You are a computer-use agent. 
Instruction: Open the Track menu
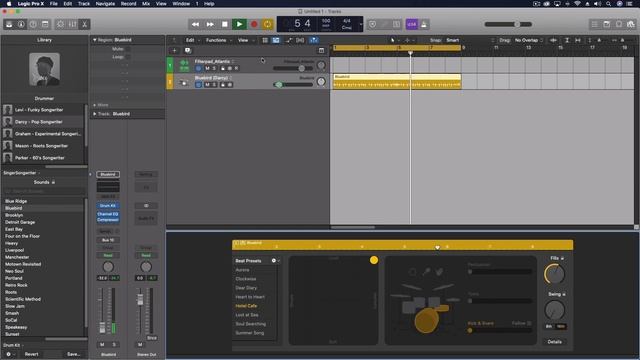click(x=84, y=4)
